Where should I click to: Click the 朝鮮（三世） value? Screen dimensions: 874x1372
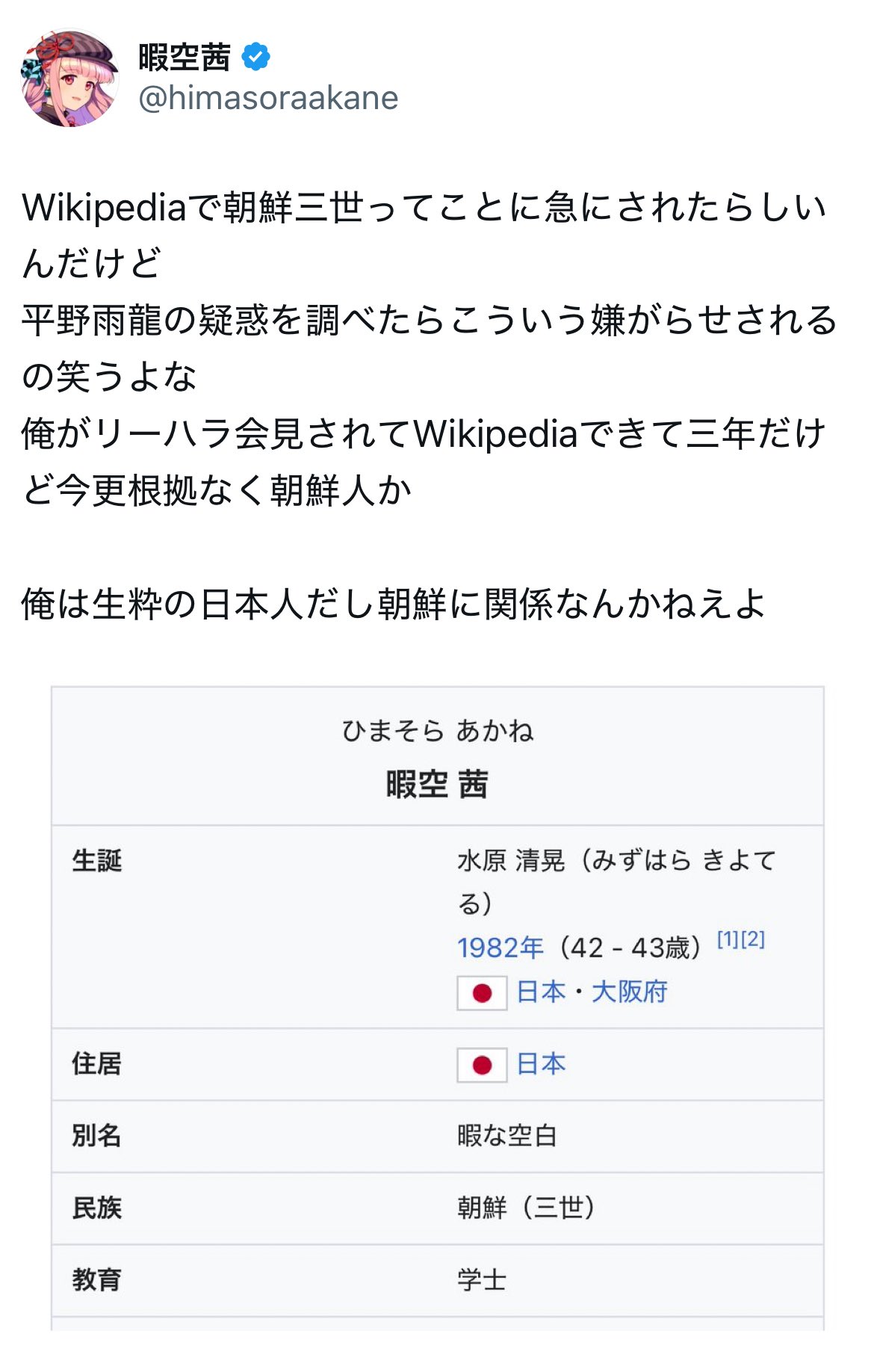pyautogui.click(x=527, y=1208)
